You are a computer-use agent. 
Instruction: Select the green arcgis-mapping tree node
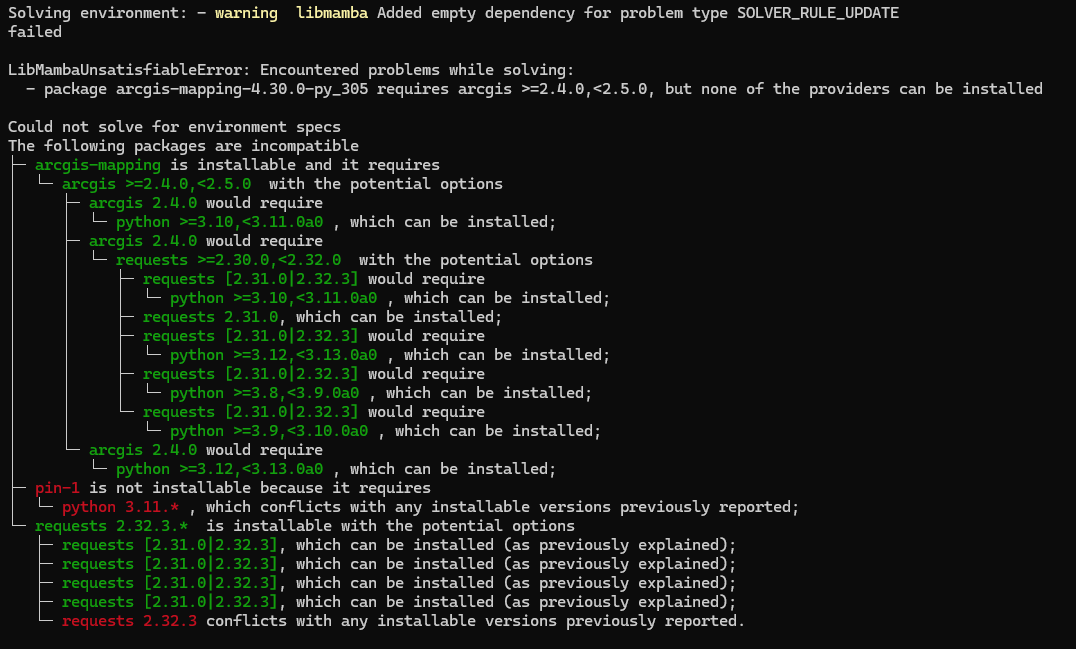click(98, 165)
